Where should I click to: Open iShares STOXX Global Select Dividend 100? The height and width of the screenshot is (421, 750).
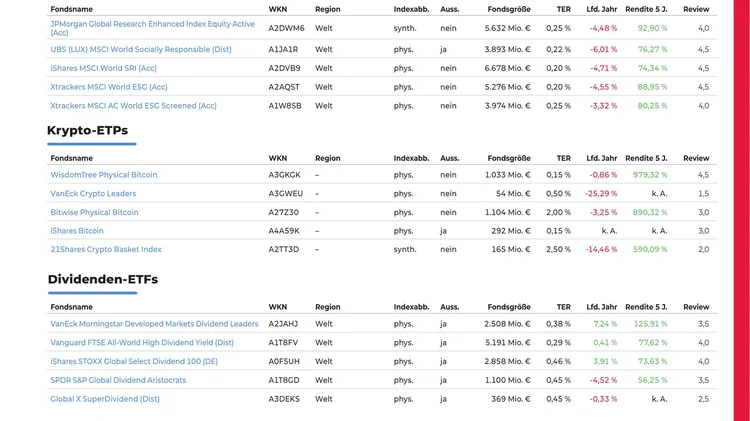coord(134,361)
